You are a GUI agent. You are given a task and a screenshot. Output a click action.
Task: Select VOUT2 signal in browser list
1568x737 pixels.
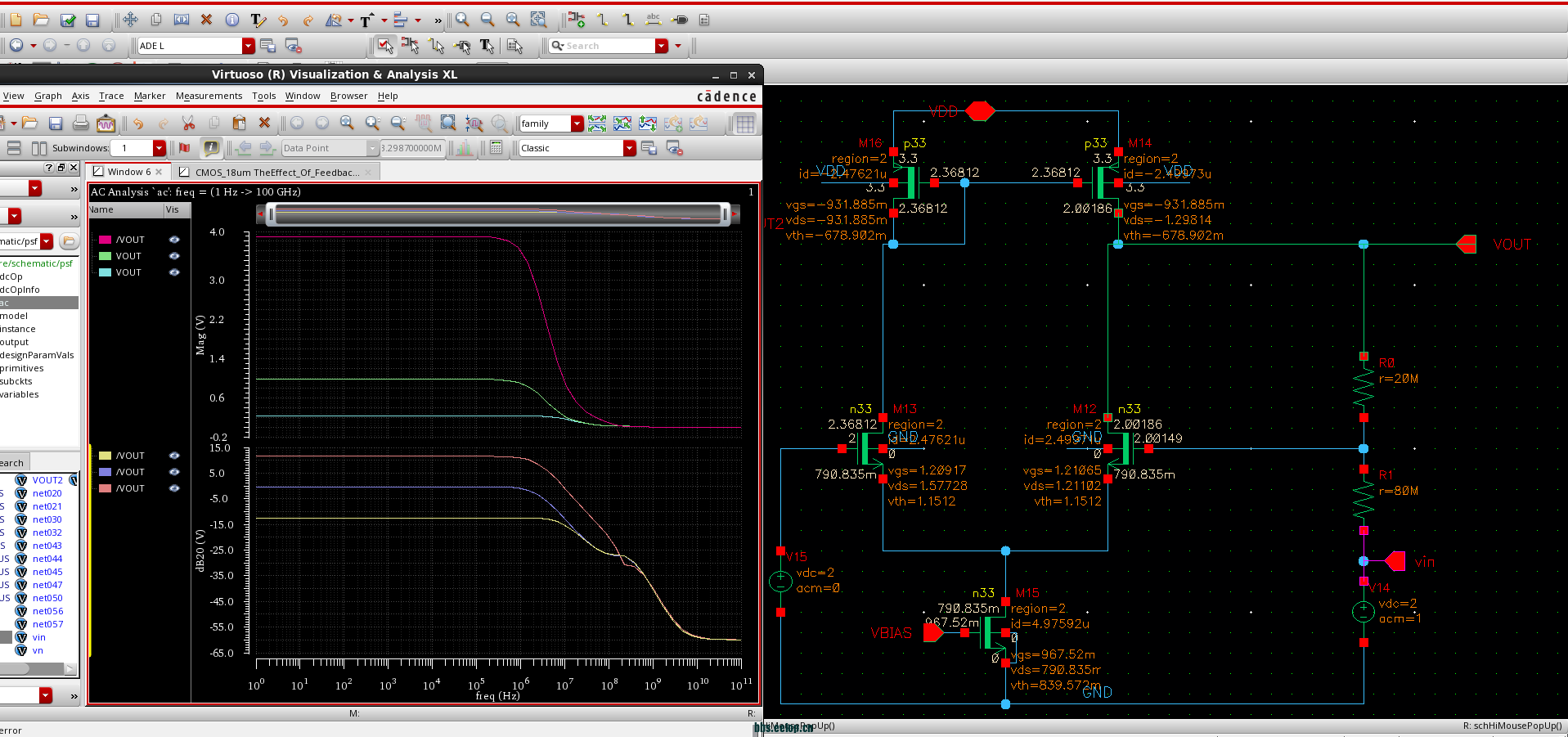[47, 480]
